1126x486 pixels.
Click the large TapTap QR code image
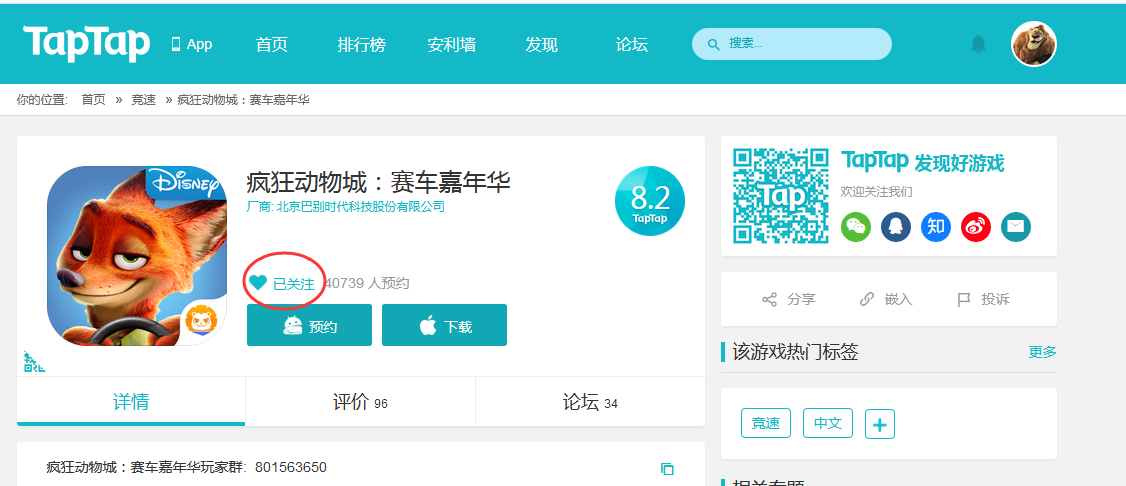780,196
